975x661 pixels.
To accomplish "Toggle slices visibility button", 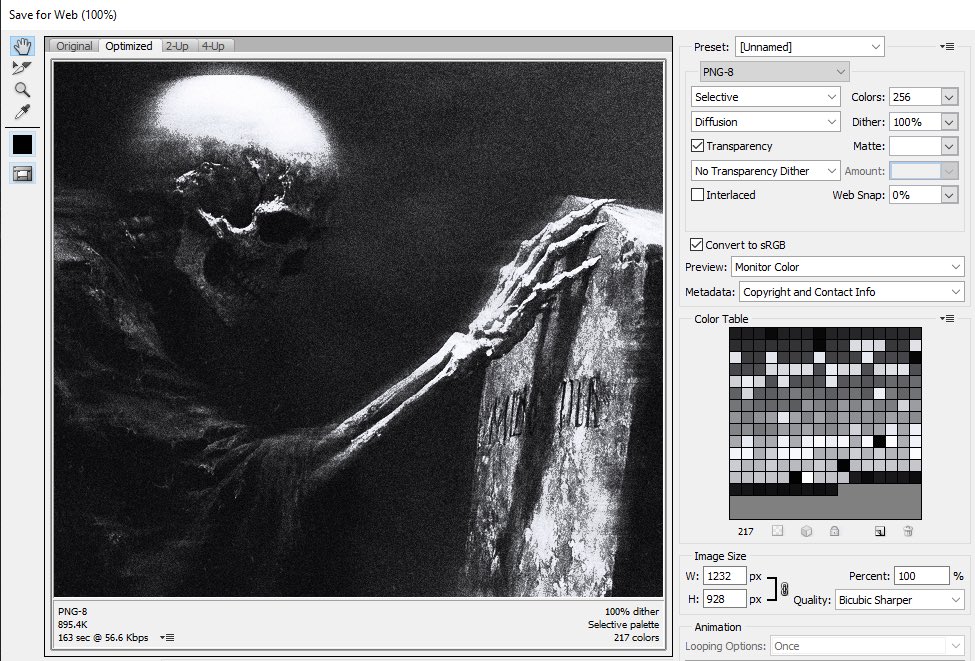I will tap(22, 174).
